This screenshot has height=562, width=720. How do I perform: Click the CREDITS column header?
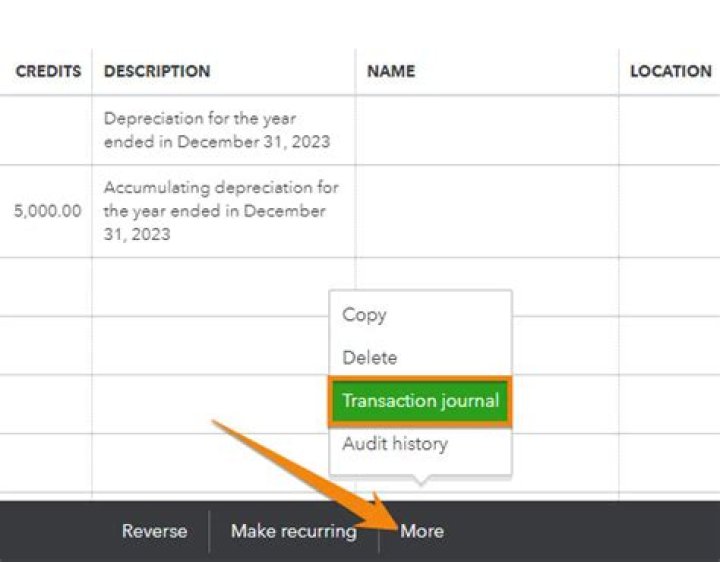(x=48, y=72)
